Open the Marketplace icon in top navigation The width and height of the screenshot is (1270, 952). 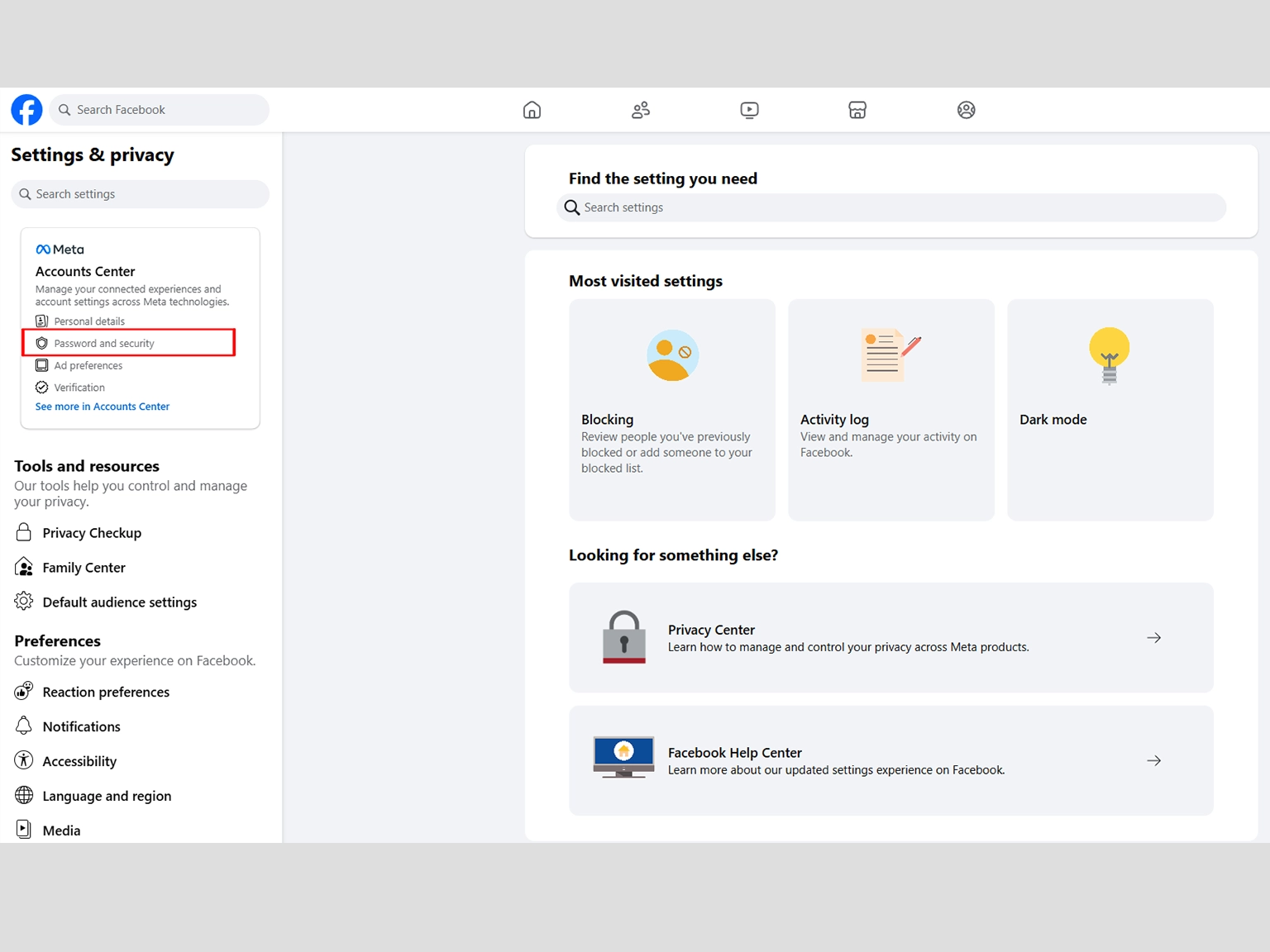pyautogui.click(x=857, y=110)
